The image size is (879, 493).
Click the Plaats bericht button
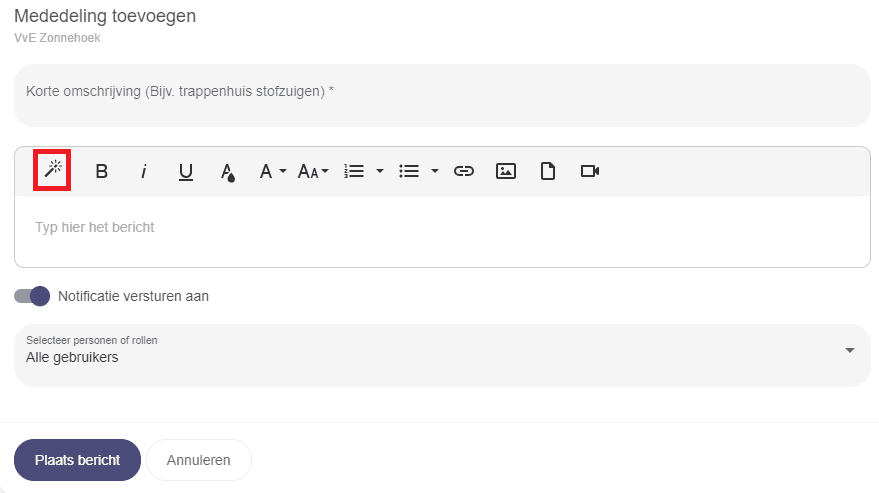tap(77, 460)
